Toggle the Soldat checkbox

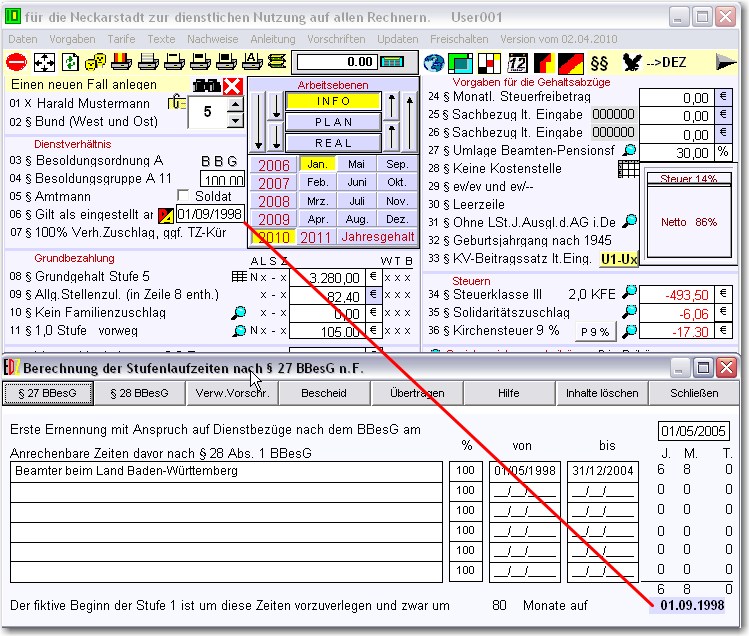(182, 195)
